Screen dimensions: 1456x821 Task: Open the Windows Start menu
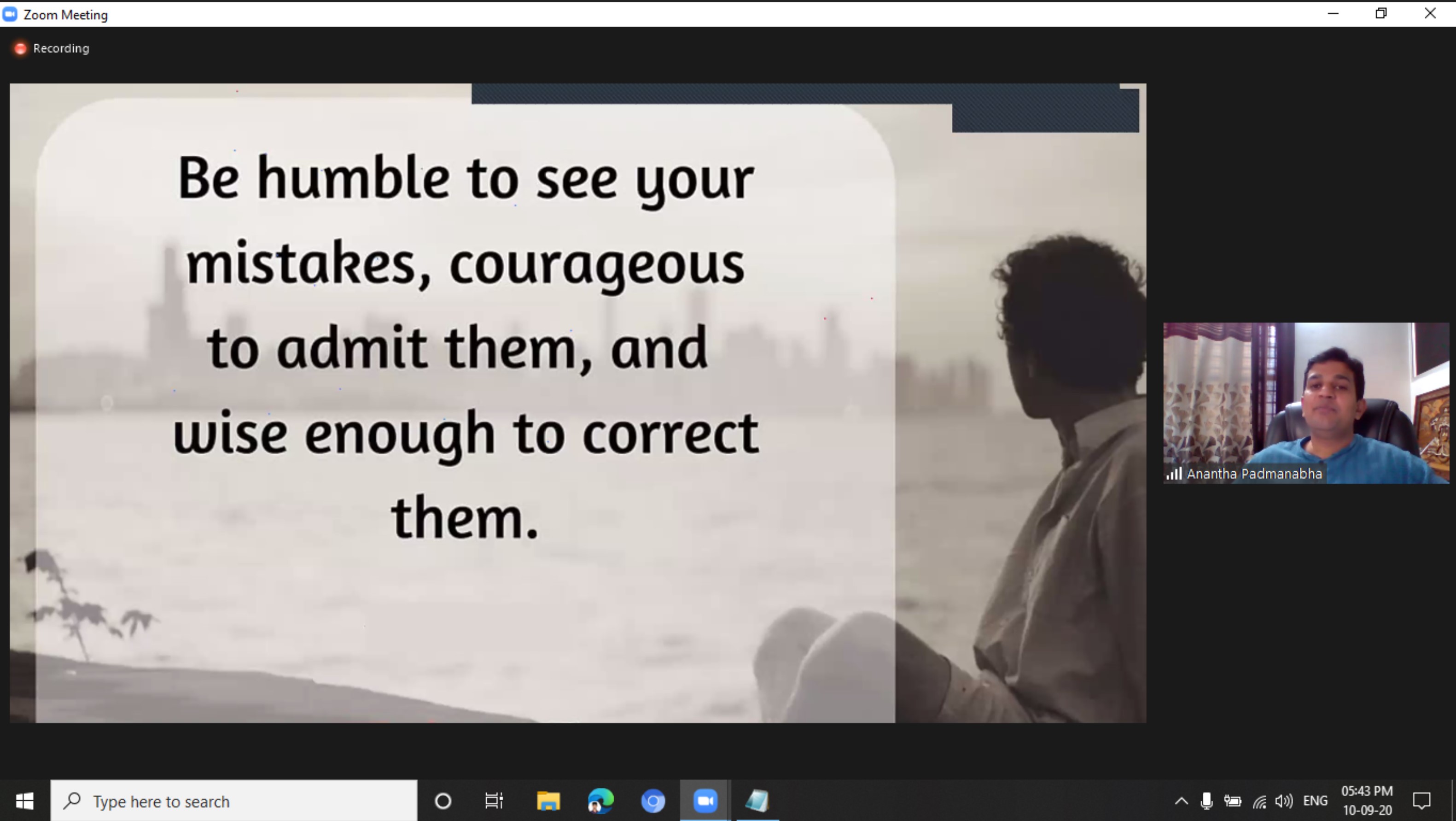25,801
